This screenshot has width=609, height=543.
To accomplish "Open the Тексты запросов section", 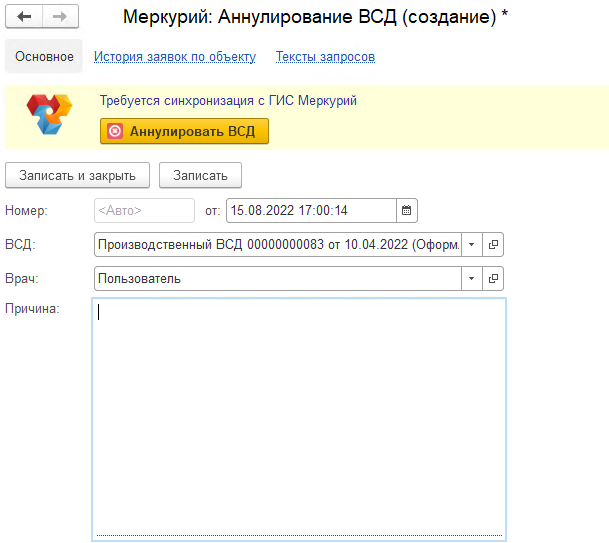I will coord(325,57).
